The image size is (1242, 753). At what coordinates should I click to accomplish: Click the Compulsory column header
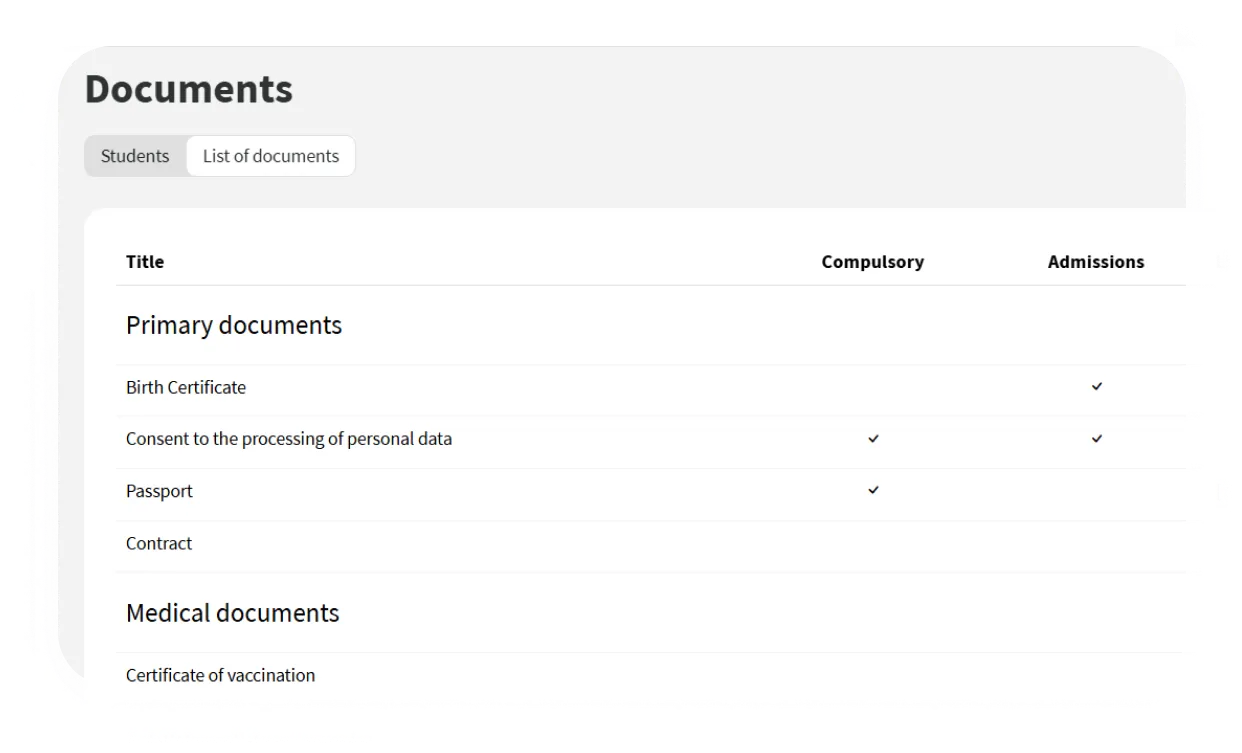coord(872,262)
